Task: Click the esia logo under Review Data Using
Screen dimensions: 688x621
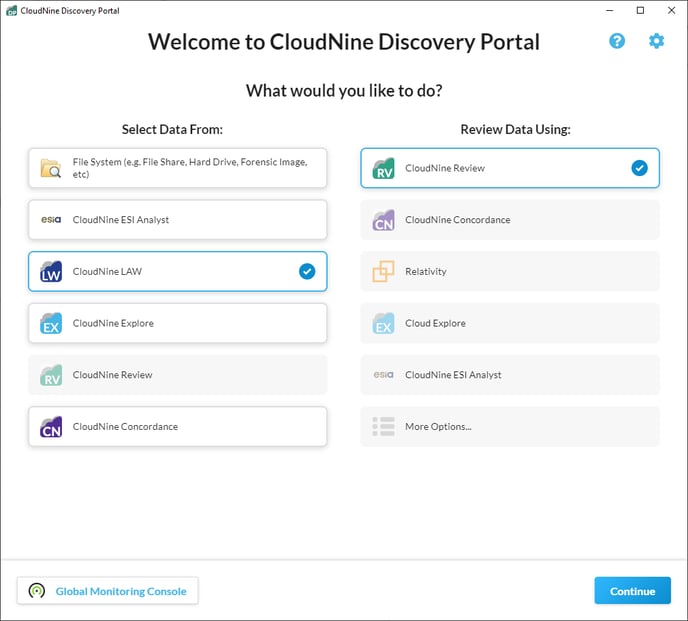Action: pyautogui.click(x=383, y=374)
